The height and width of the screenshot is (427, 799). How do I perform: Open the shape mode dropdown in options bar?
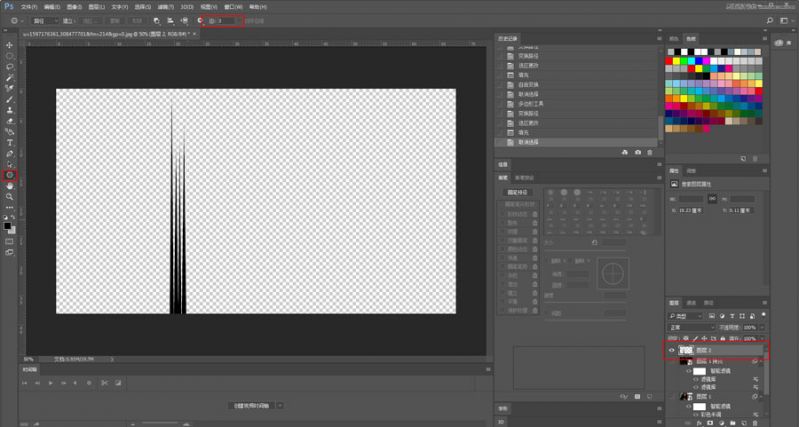pos(47,20)
